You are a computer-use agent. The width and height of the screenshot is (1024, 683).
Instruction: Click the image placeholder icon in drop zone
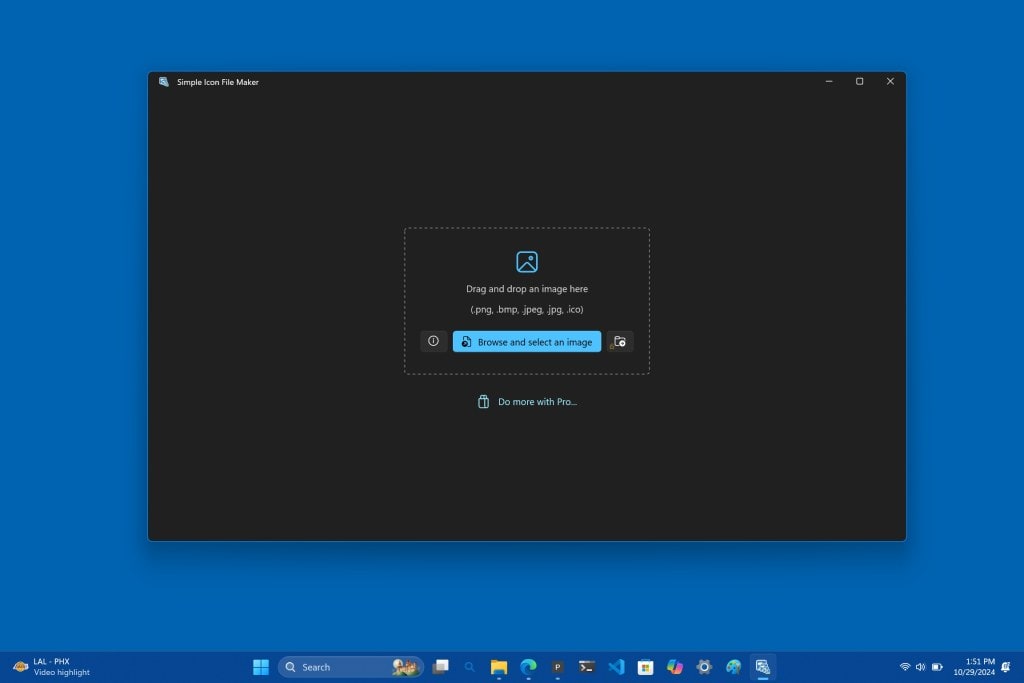click(x=526, y=262)
